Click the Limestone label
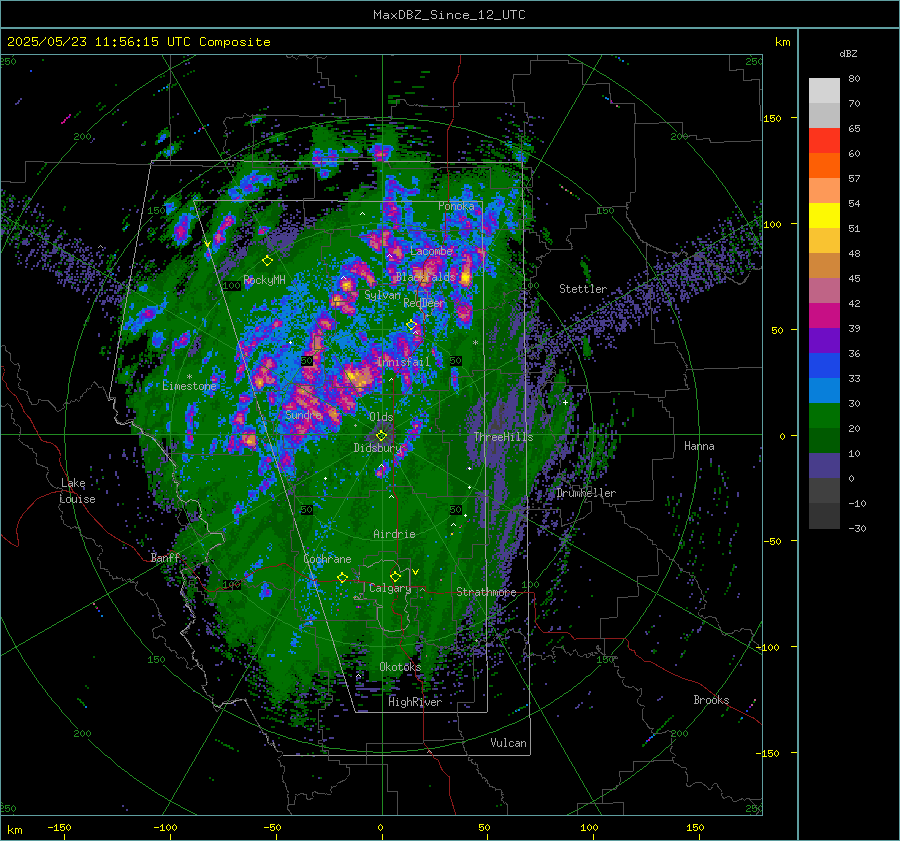 (x=189, y=386)
